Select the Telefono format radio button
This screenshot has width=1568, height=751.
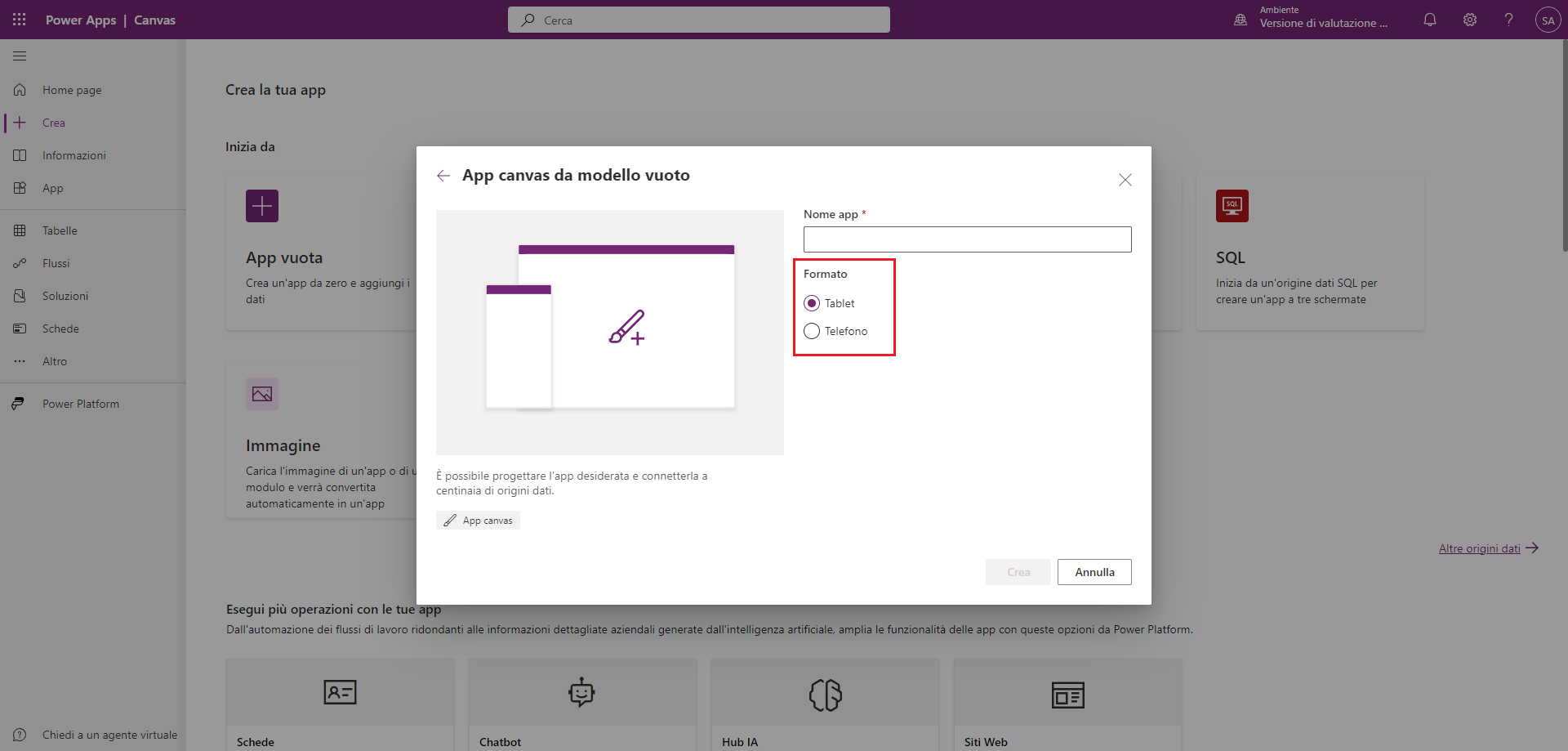point(812,331)
